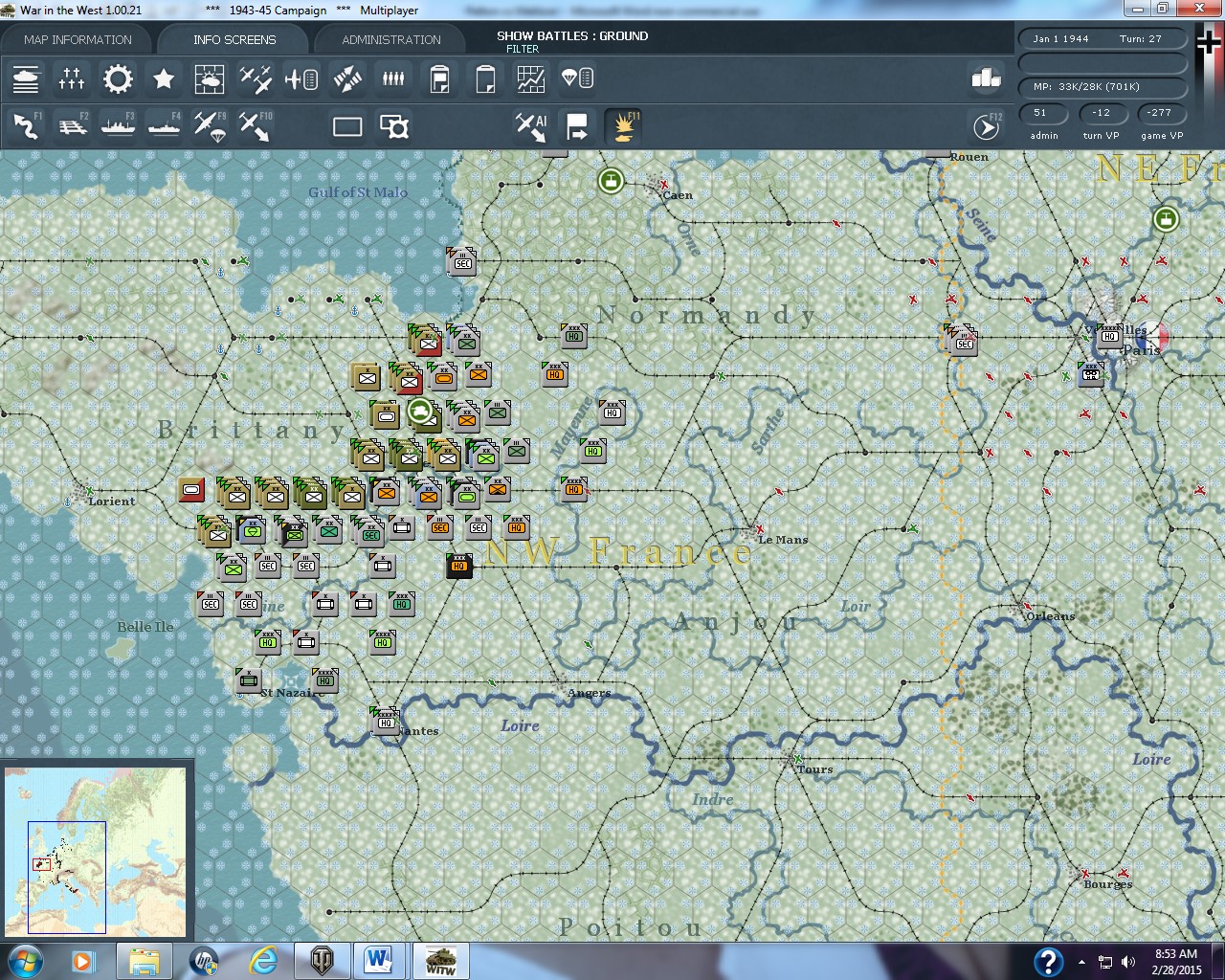Toggle the F11 show battles explosion icon
The height and width of the screenshot is (980, 1225).
coord(623,126)
